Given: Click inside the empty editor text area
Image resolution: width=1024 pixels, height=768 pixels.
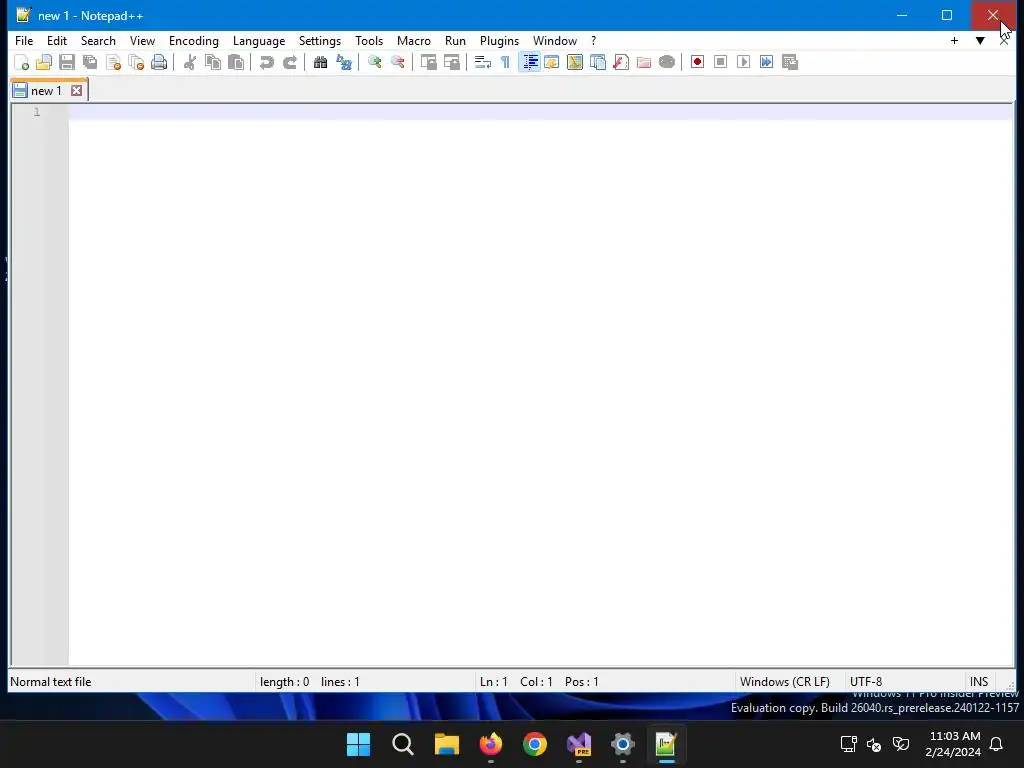Looking at the screenshot, I should (541, 385).
